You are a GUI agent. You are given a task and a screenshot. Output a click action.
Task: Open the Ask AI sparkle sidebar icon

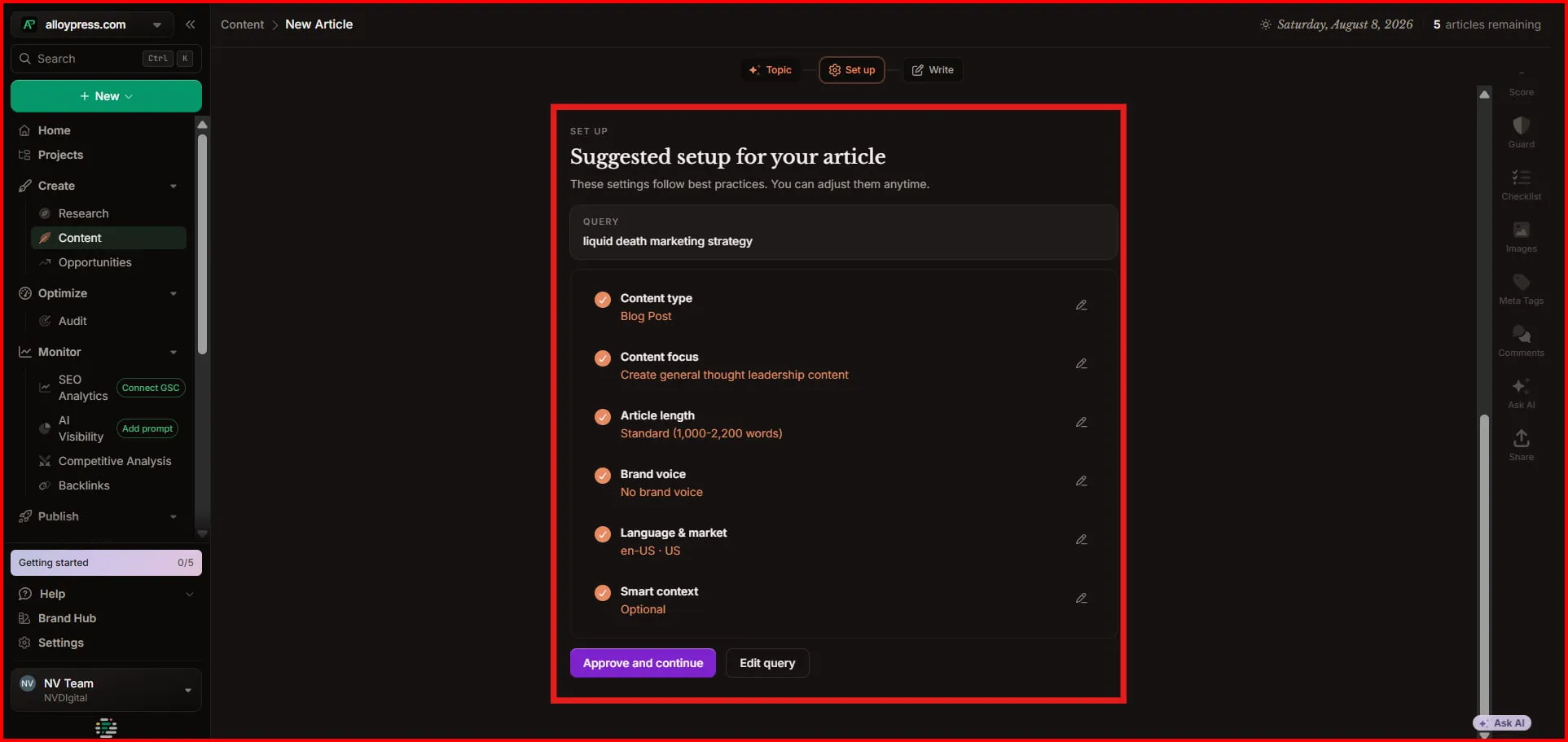tap(1521, 392)
